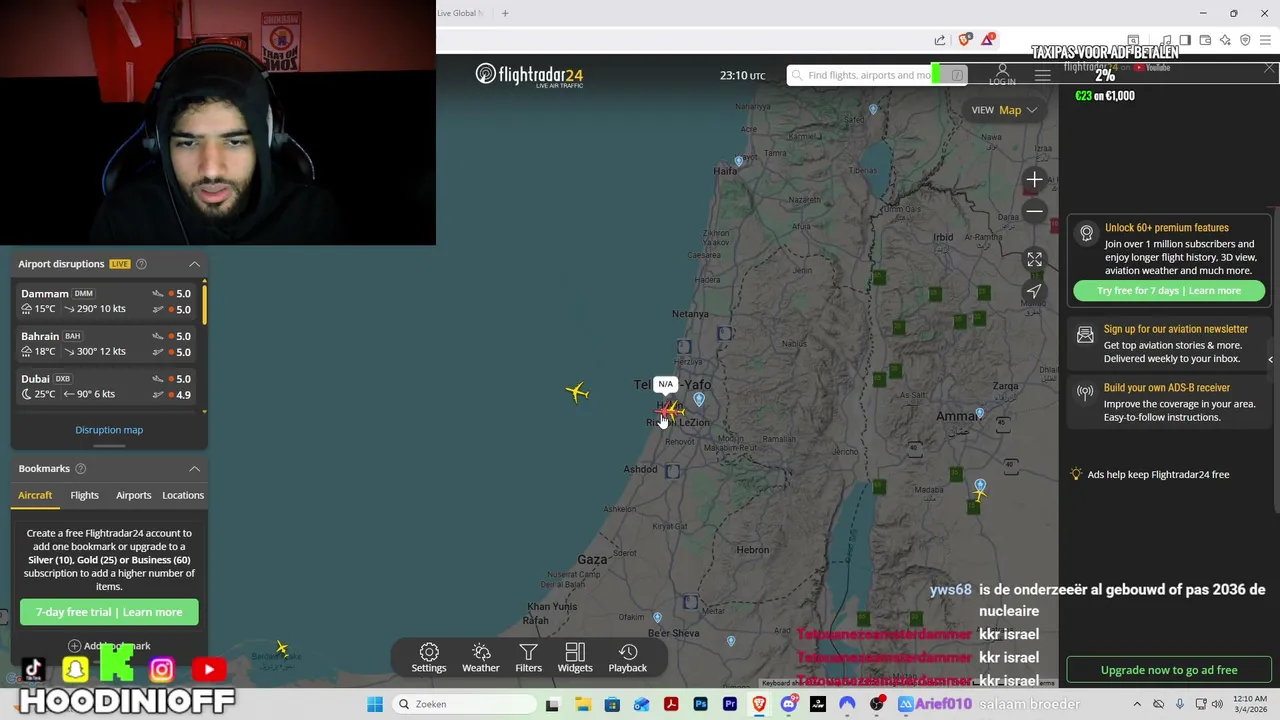The image size is (1280, 720).
Task: Open the Playback history tool
Action: (628, 658)
